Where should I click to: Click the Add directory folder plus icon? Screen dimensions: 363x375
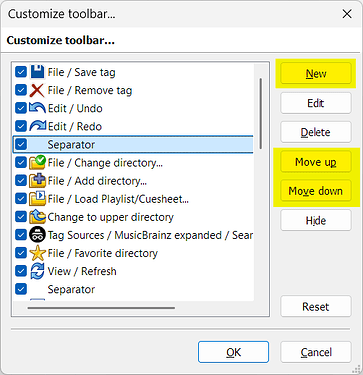[37, 180]
